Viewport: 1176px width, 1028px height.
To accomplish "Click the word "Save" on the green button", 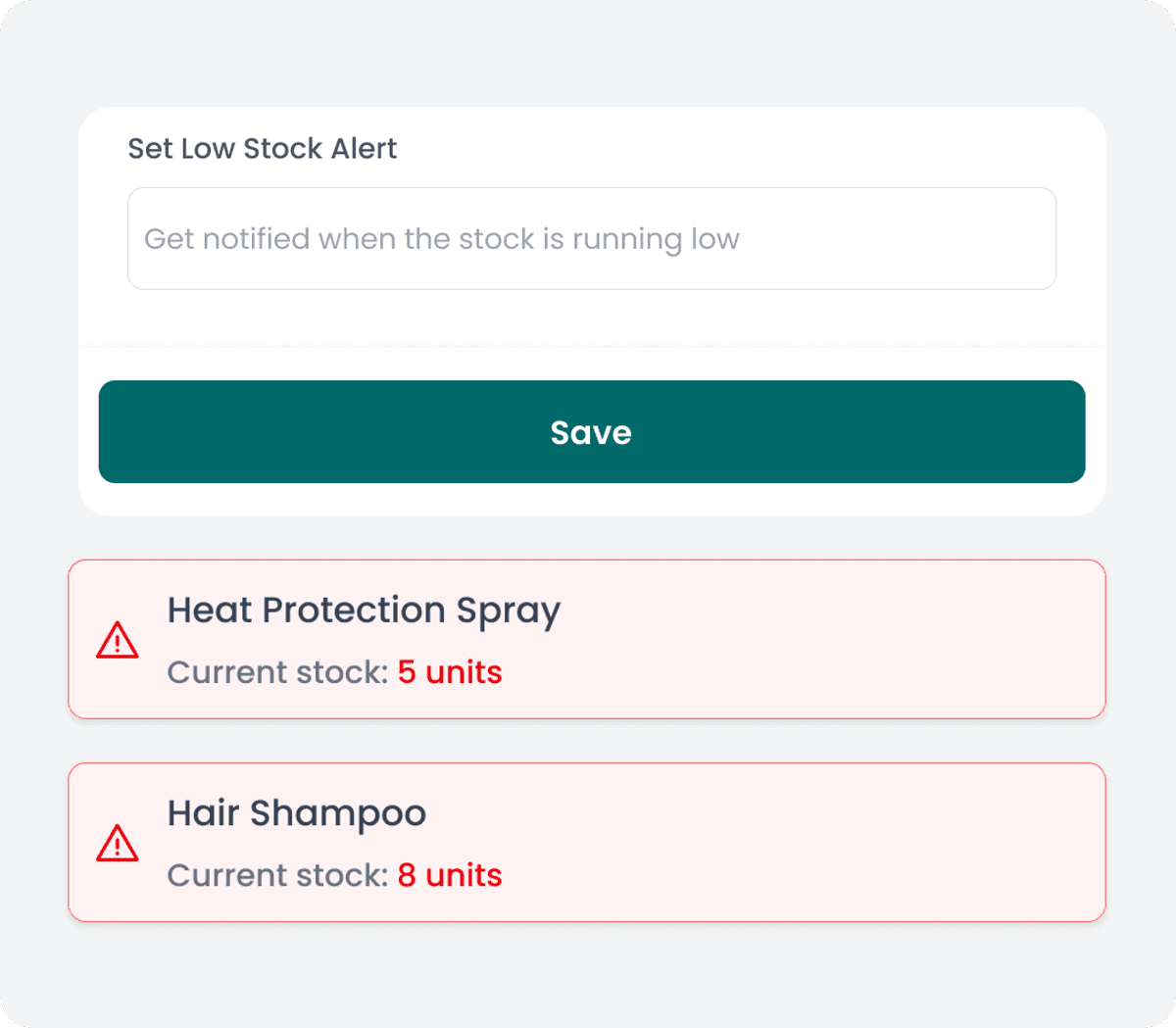I will click(x=591, y=432).
